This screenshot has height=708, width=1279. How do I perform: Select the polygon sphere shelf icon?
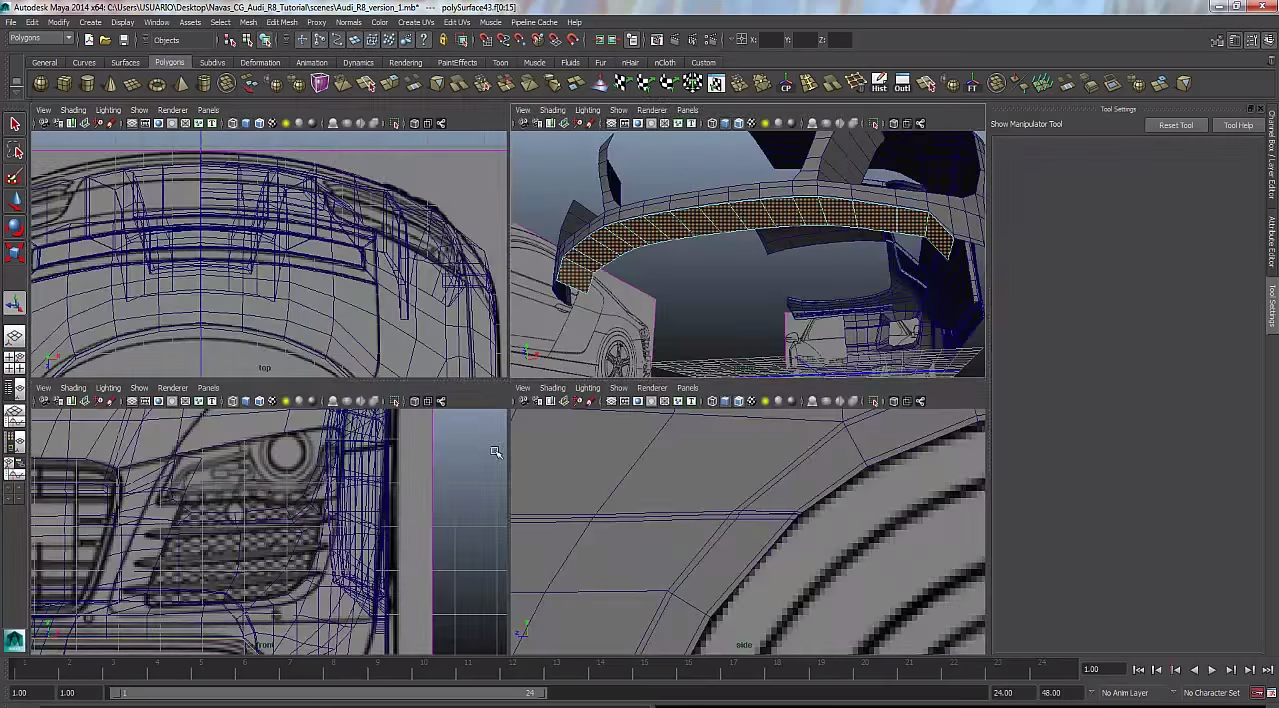41,84
